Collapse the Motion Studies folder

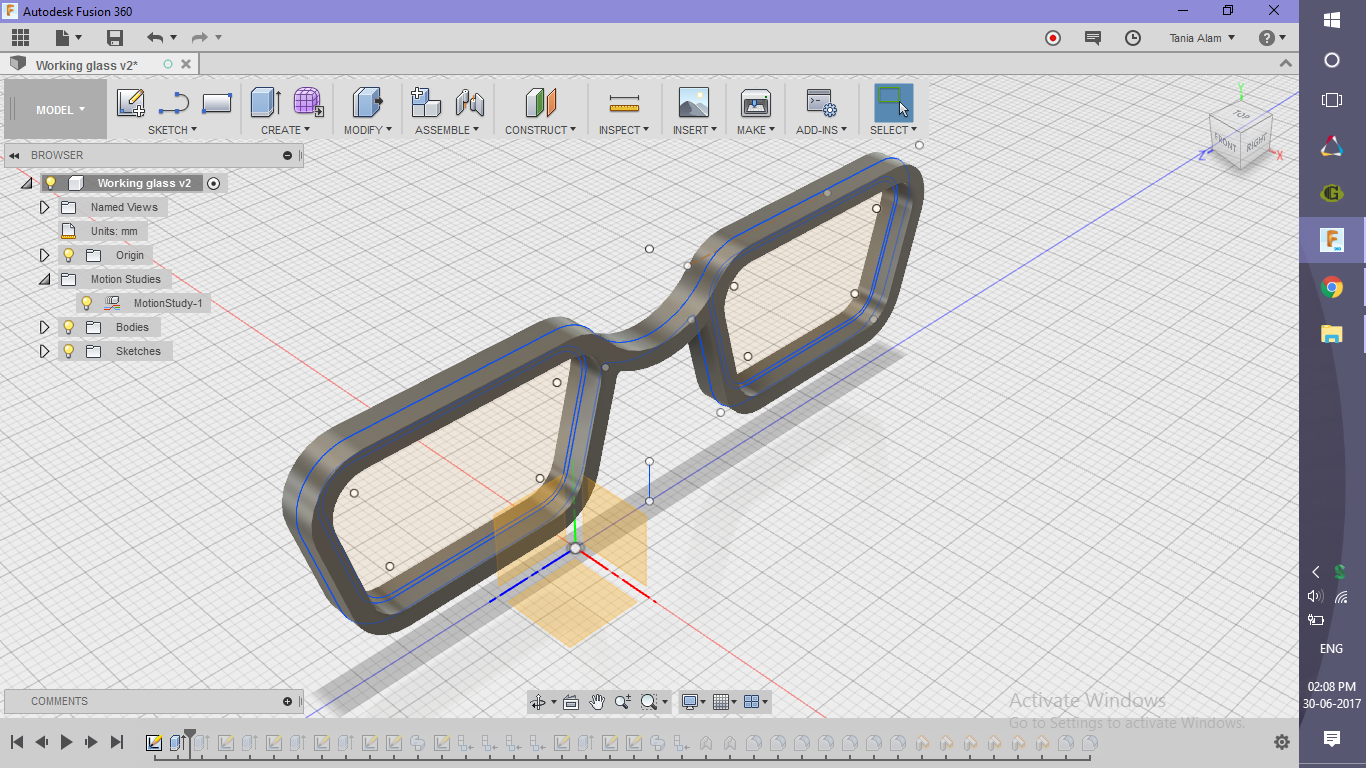(44, 279)
